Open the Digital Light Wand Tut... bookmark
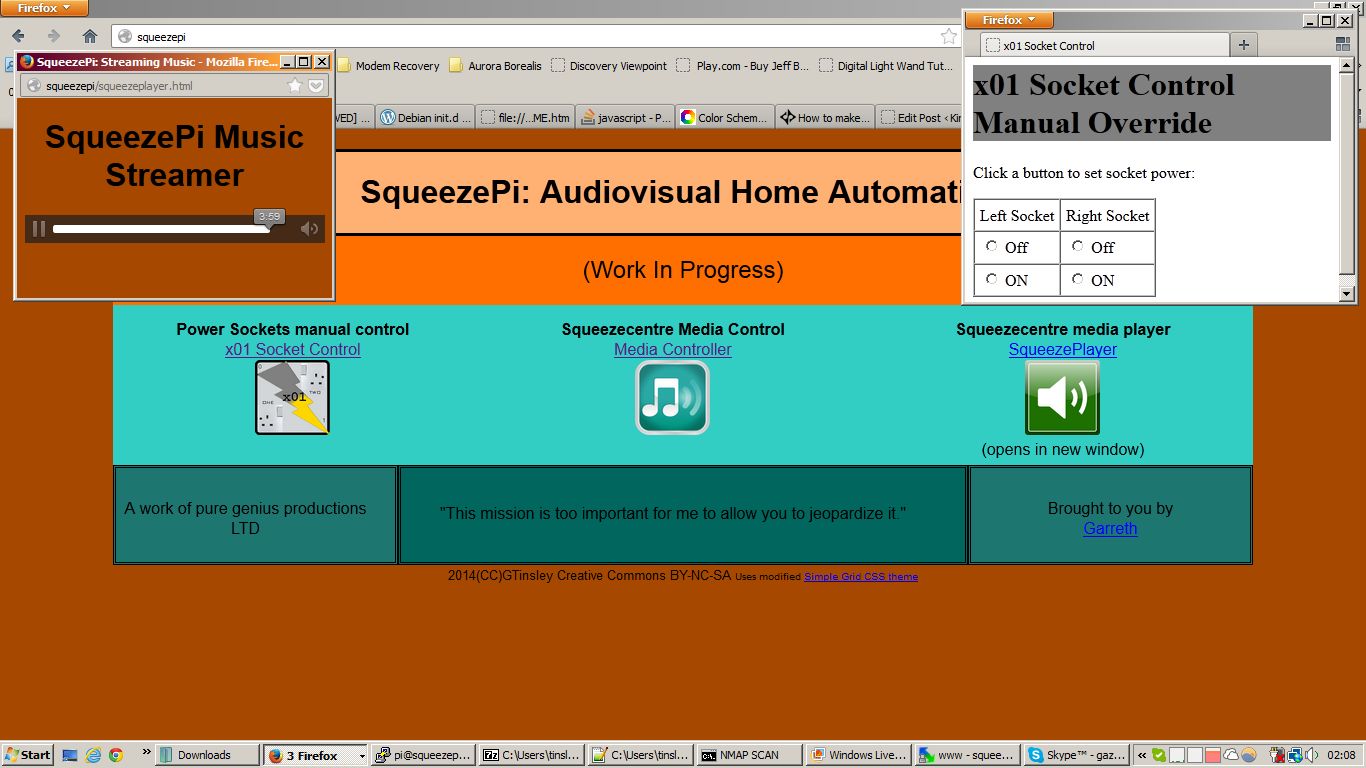 (886, 66)
